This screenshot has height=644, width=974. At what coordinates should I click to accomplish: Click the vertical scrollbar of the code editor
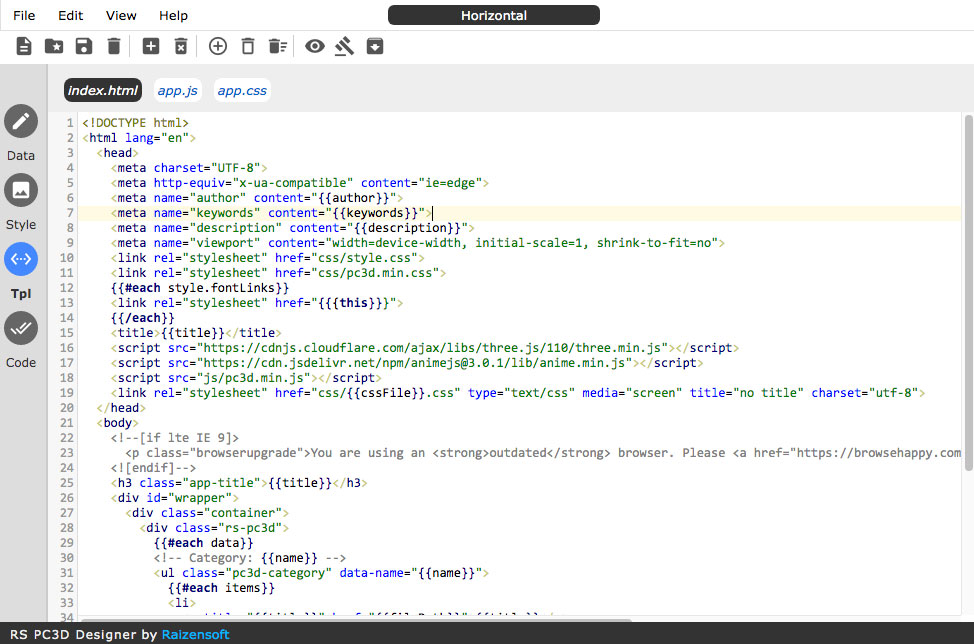tap(968, 292)
